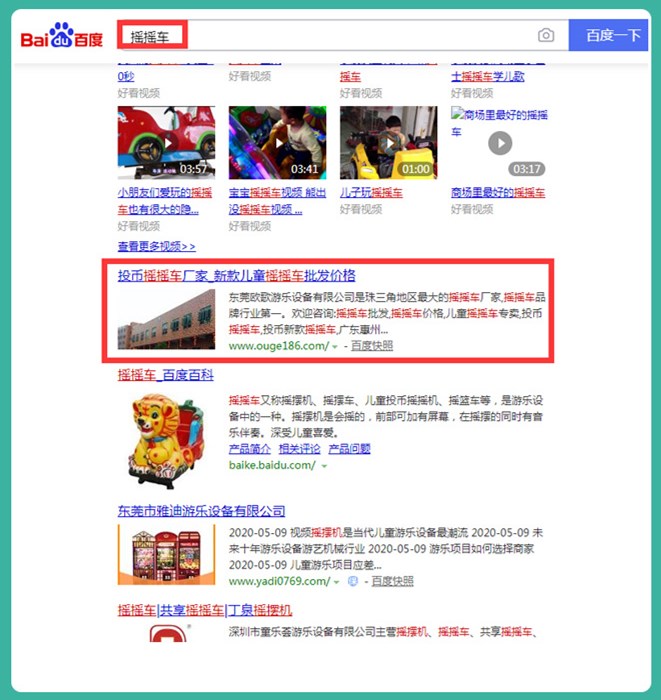Focus the search box containing 摇摇车

point(342,35)
